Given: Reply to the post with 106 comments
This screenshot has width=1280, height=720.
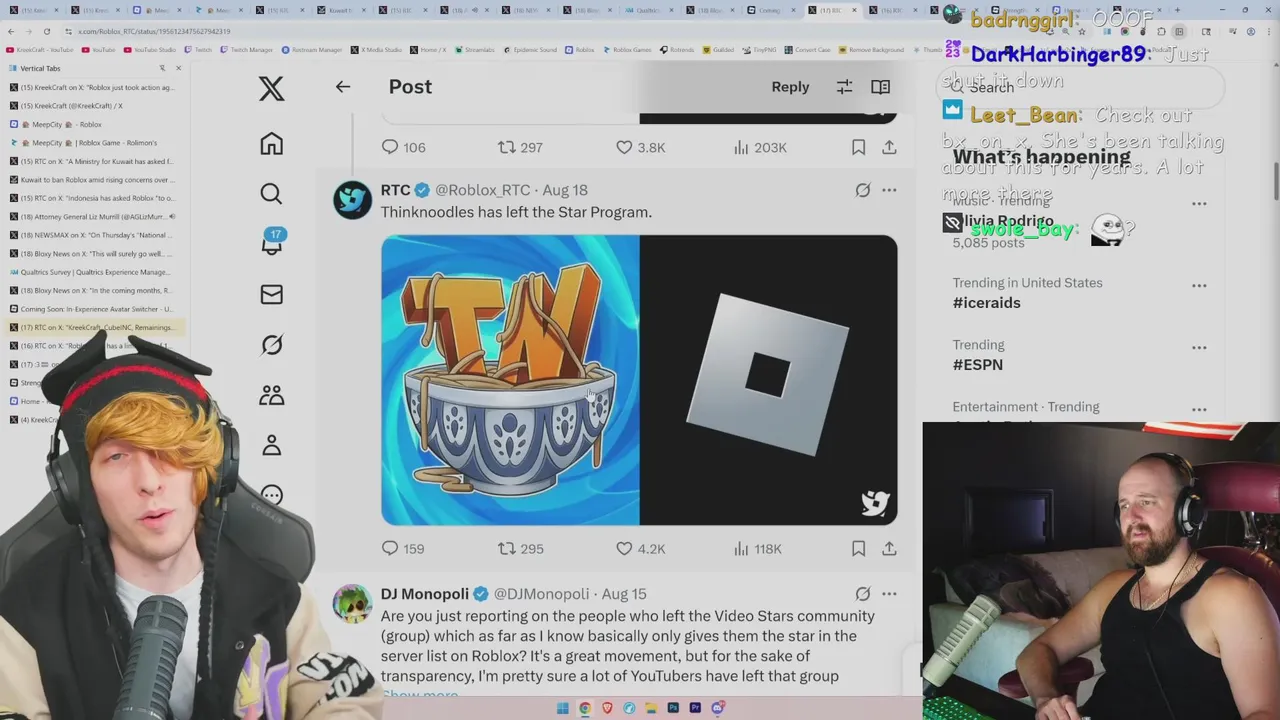Looking at the screenshot, I should pos(403,147).
